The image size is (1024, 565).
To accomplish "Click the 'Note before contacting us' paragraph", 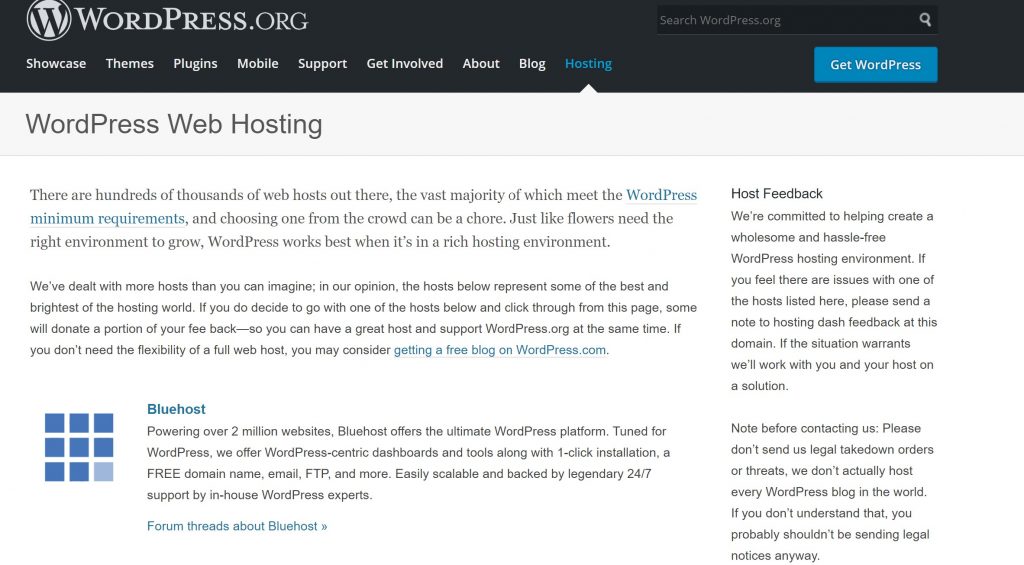I will [x=833, y=492].
